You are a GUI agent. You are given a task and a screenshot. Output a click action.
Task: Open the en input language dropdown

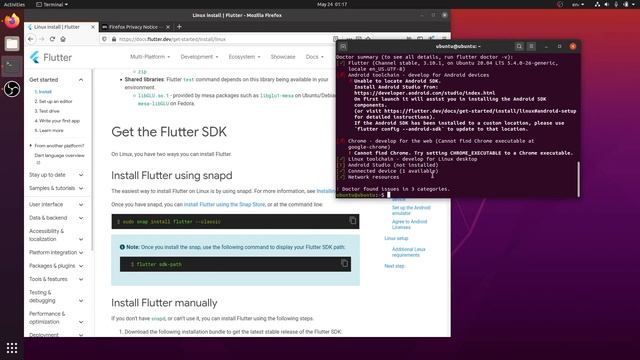578,4
